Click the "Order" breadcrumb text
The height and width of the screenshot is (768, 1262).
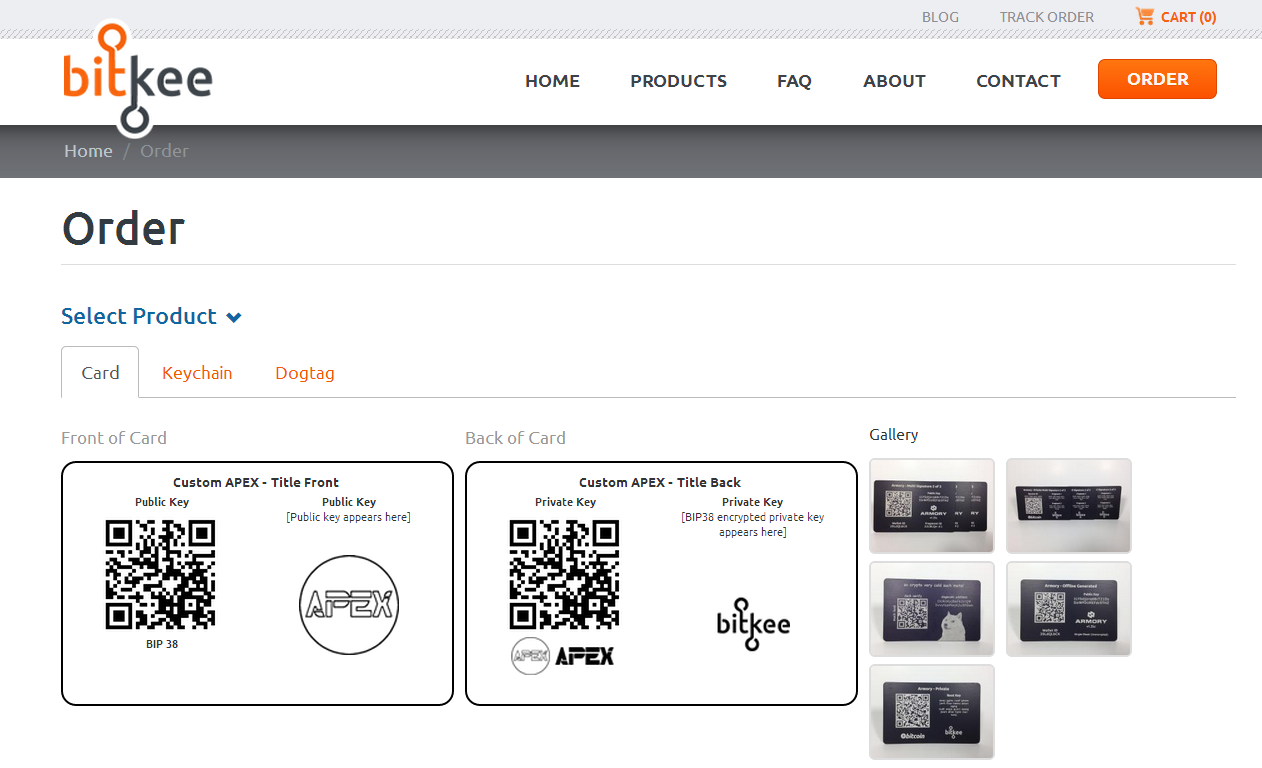click(x=164, y=151)
